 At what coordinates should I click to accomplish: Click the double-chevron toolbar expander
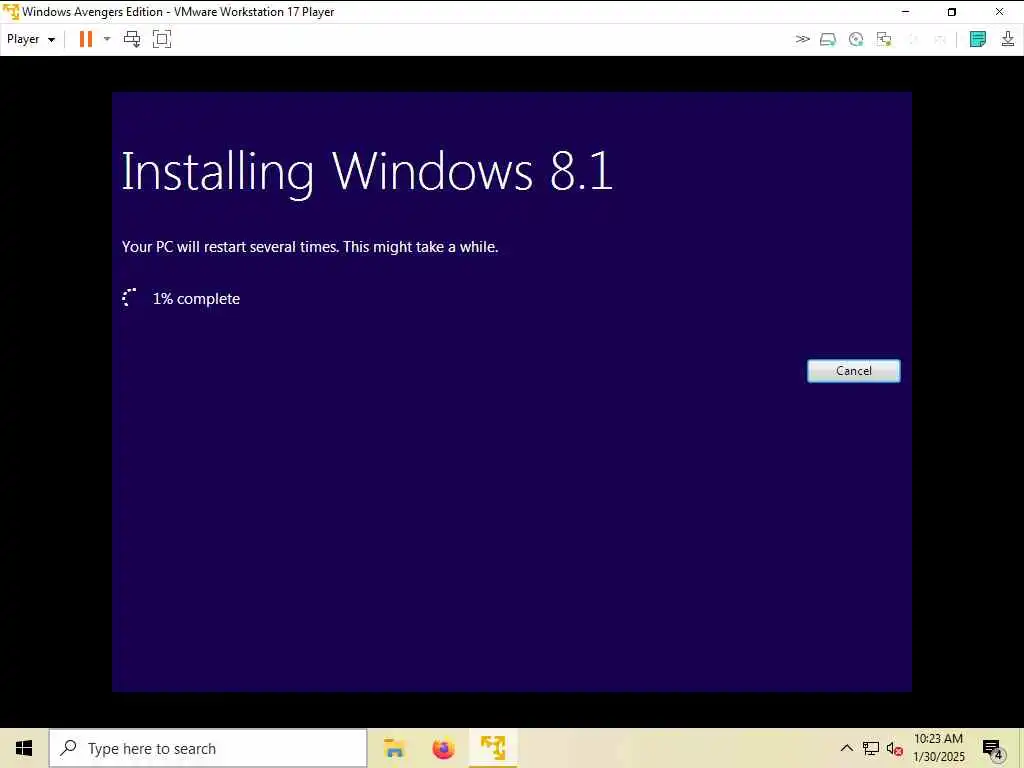click(x=803, y=39)
